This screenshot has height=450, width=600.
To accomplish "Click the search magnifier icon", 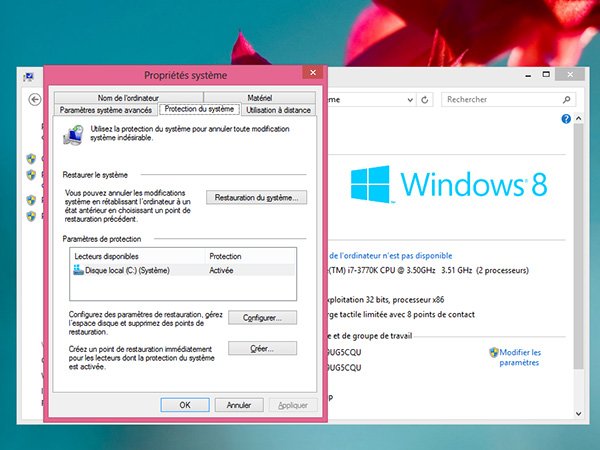I will (567, 100).
